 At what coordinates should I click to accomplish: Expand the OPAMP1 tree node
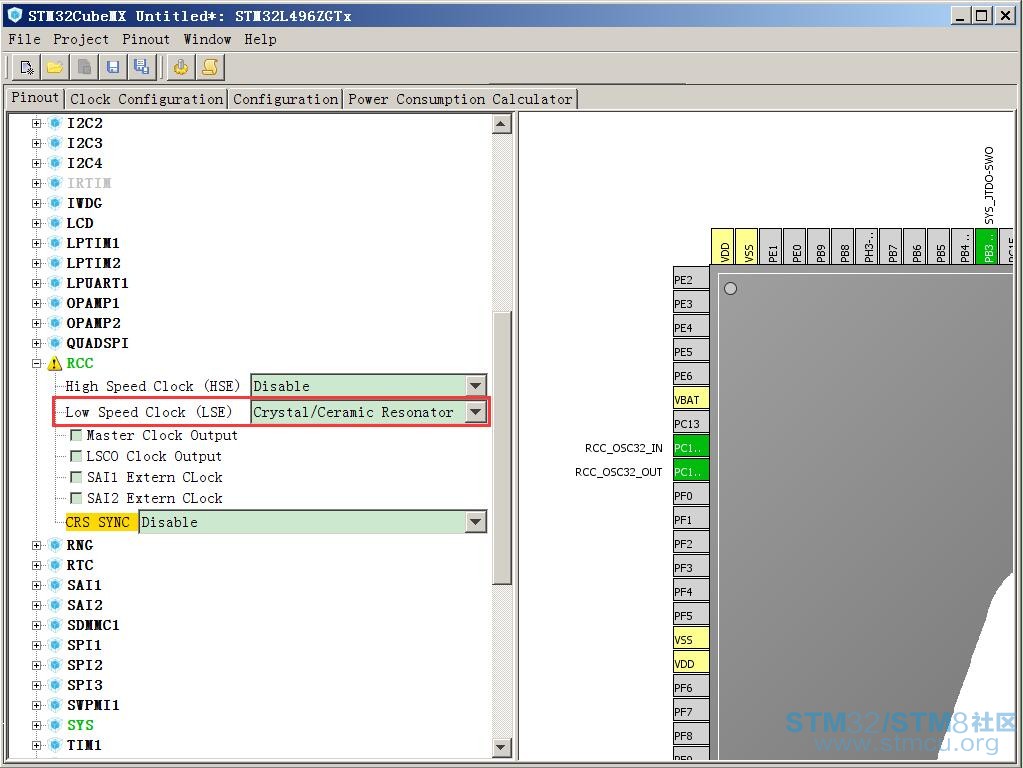click(x=37, y=303)
